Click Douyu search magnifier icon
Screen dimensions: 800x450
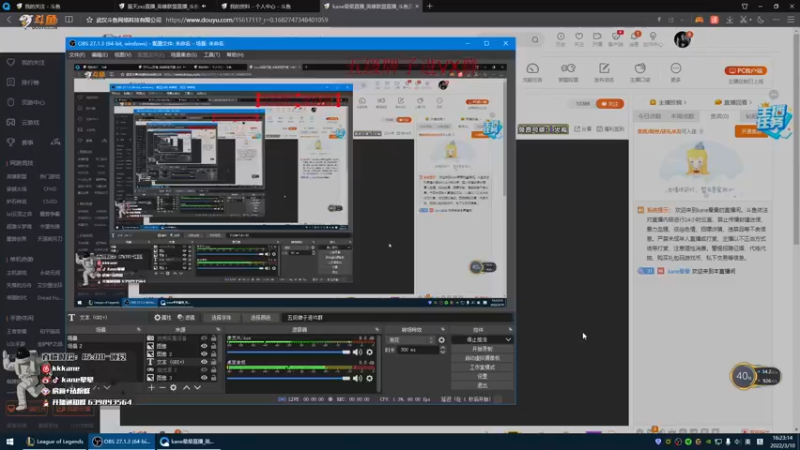point(535,40)
